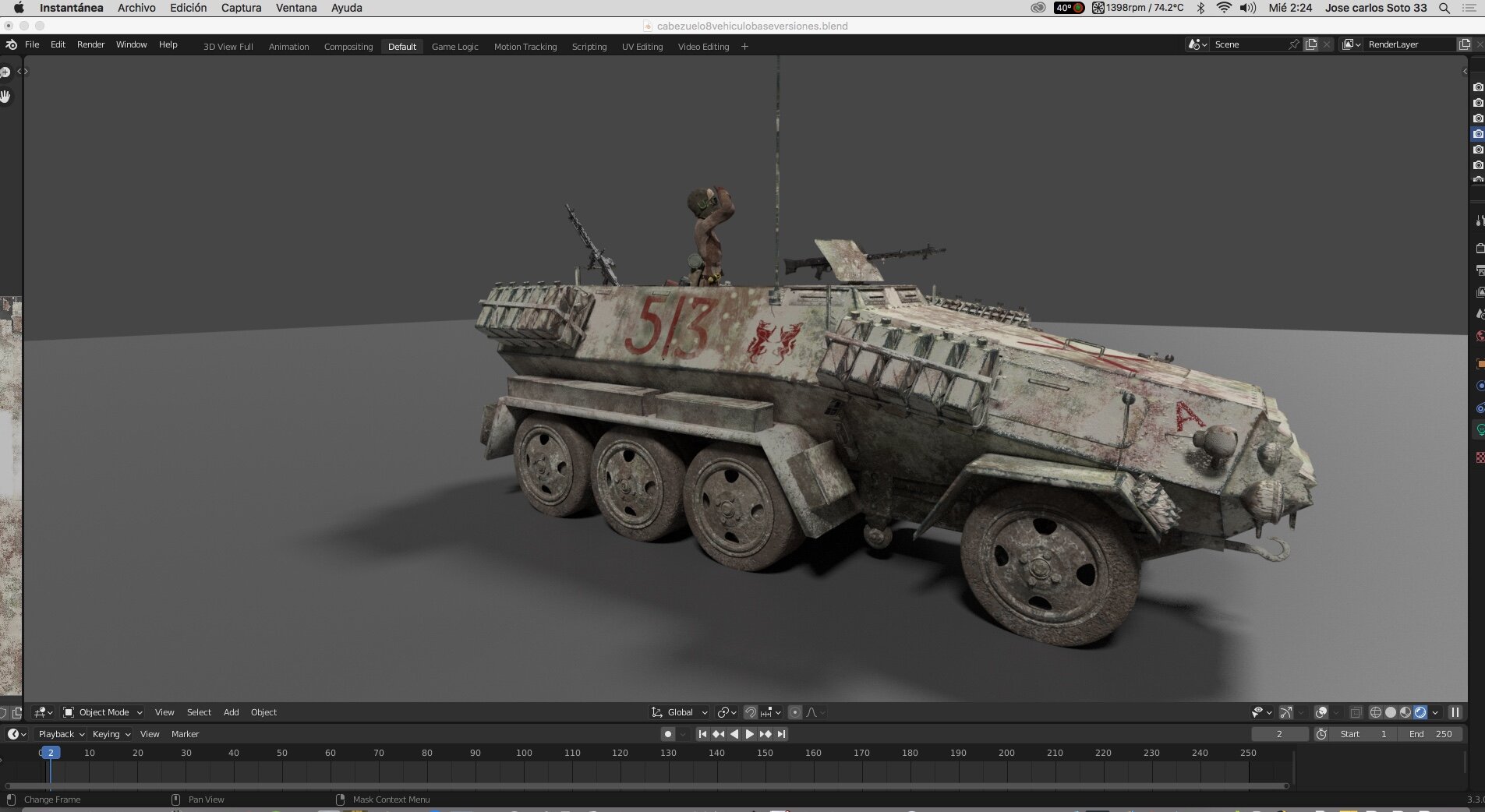This screenshot has width=1485, height=812.
Task: Open the viewport shading options dropdown
Action: coord(1435,712)
